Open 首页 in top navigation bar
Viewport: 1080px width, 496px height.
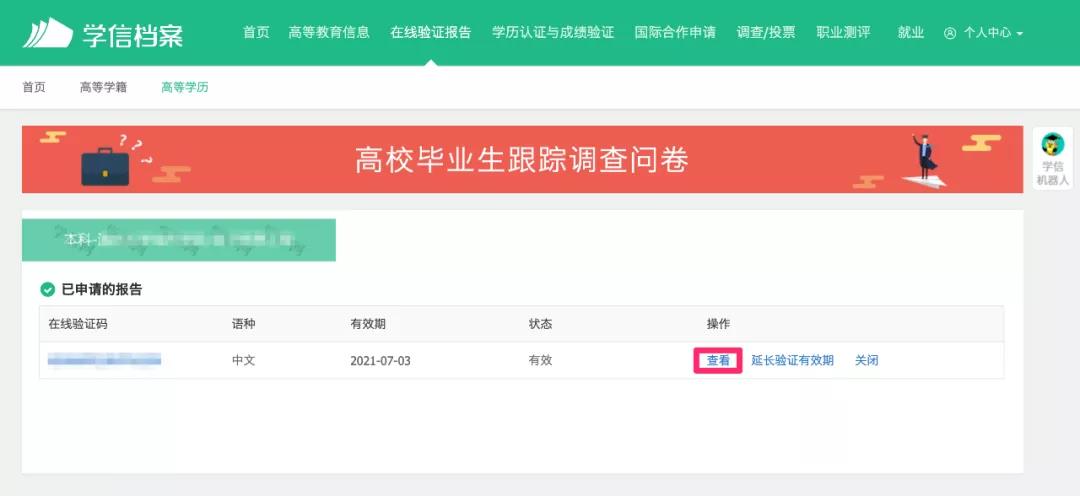click(x=256, y=32)
